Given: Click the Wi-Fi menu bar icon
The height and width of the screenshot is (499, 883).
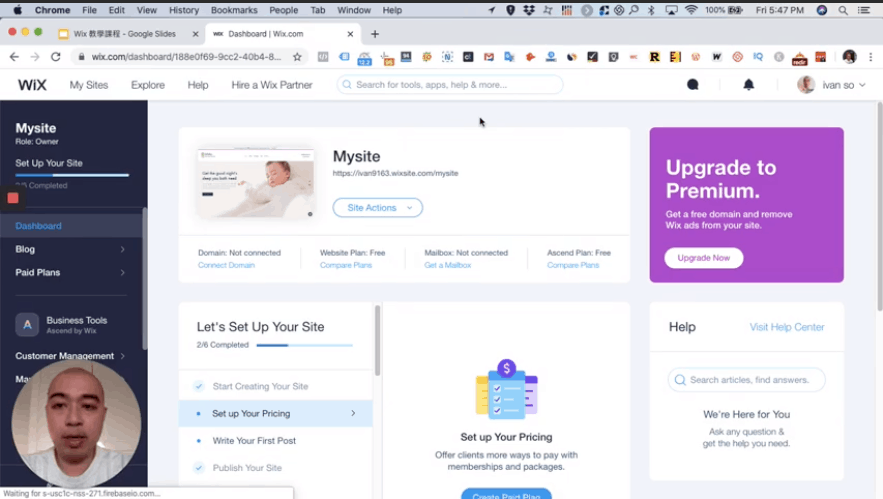Looking at the screenshot, I should [691, 10].
